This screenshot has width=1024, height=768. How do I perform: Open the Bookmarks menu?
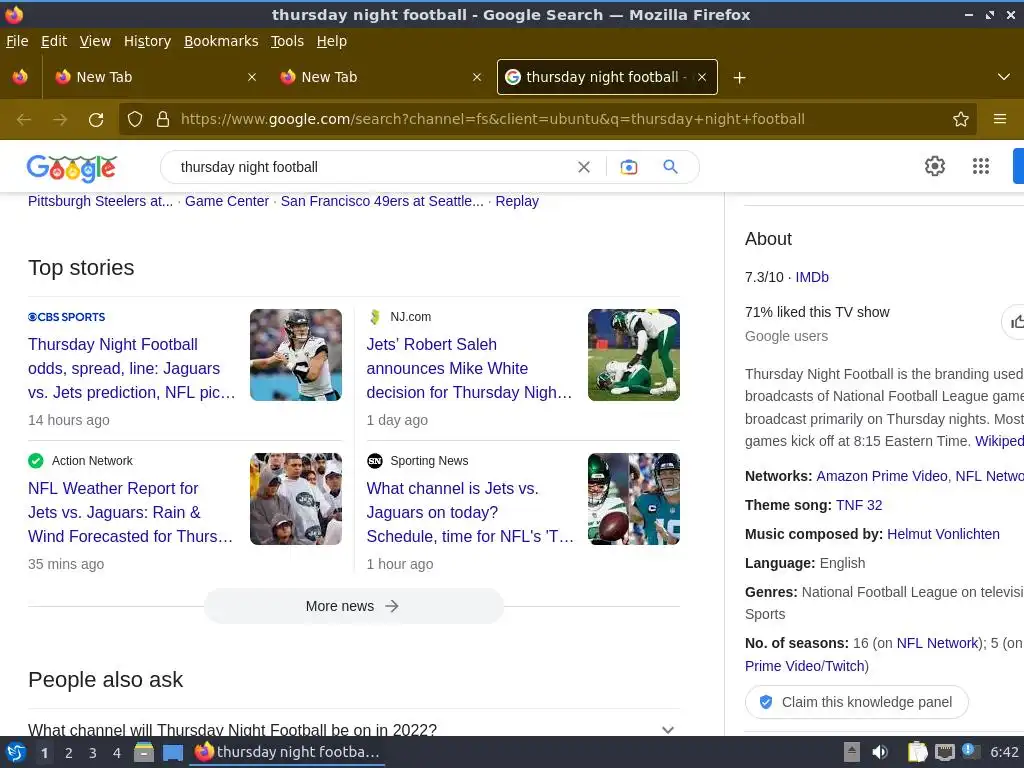click(221, 41)
